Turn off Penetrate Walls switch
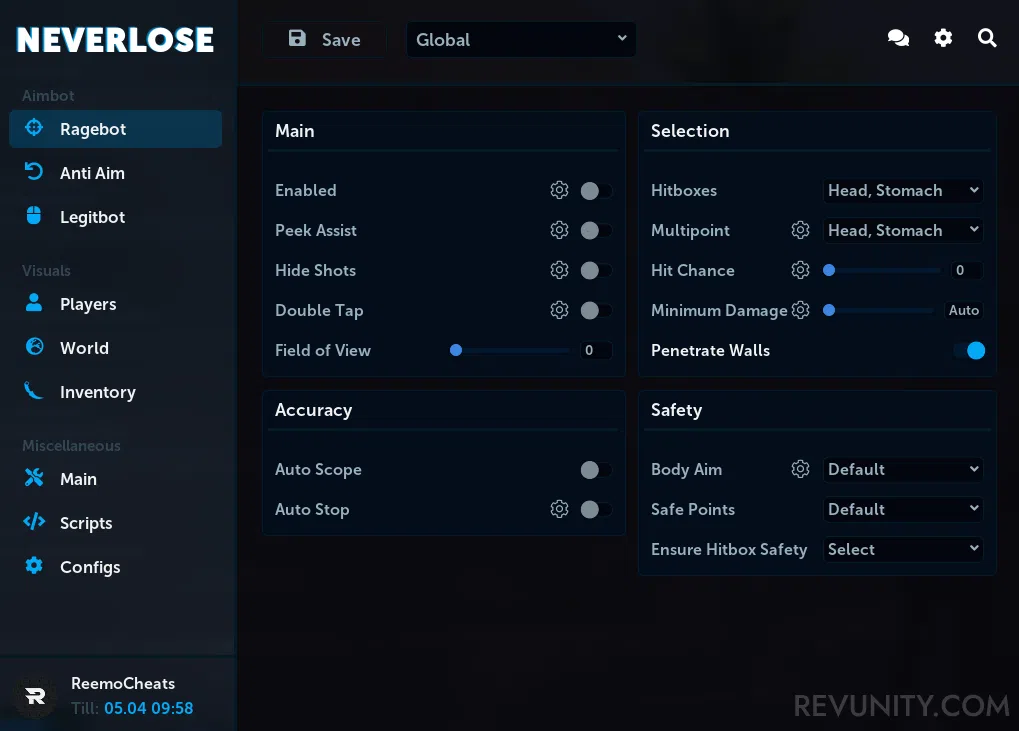Viewport: 1019px width, 731px height. [969, 350]
